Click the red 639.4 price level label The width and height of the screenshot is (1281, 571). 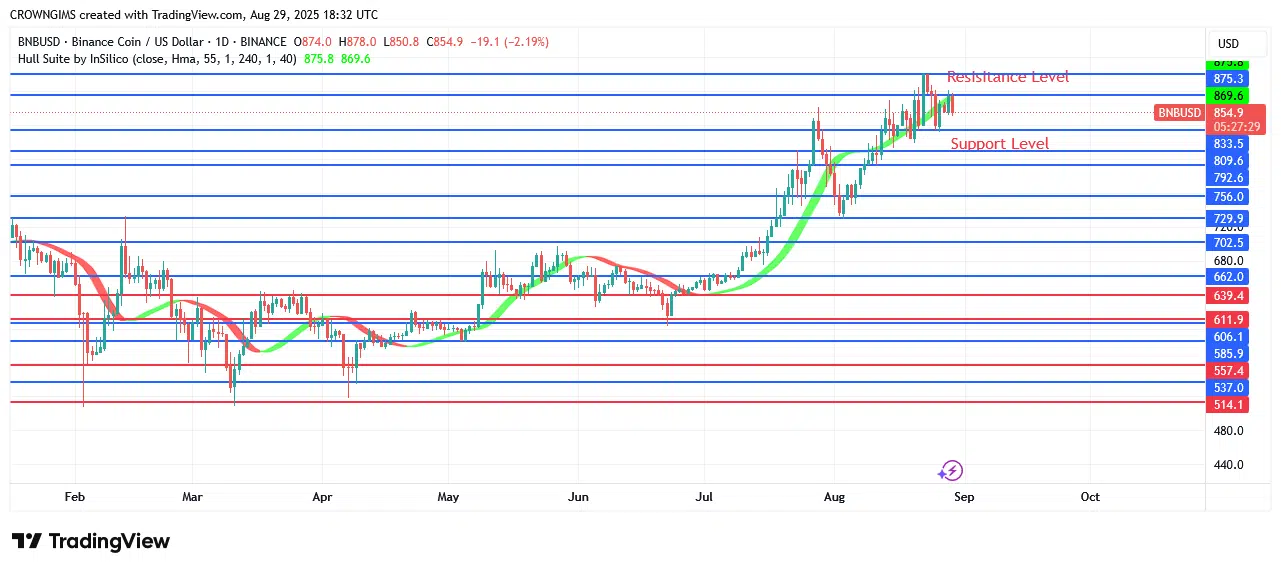tap(1227, 296)
